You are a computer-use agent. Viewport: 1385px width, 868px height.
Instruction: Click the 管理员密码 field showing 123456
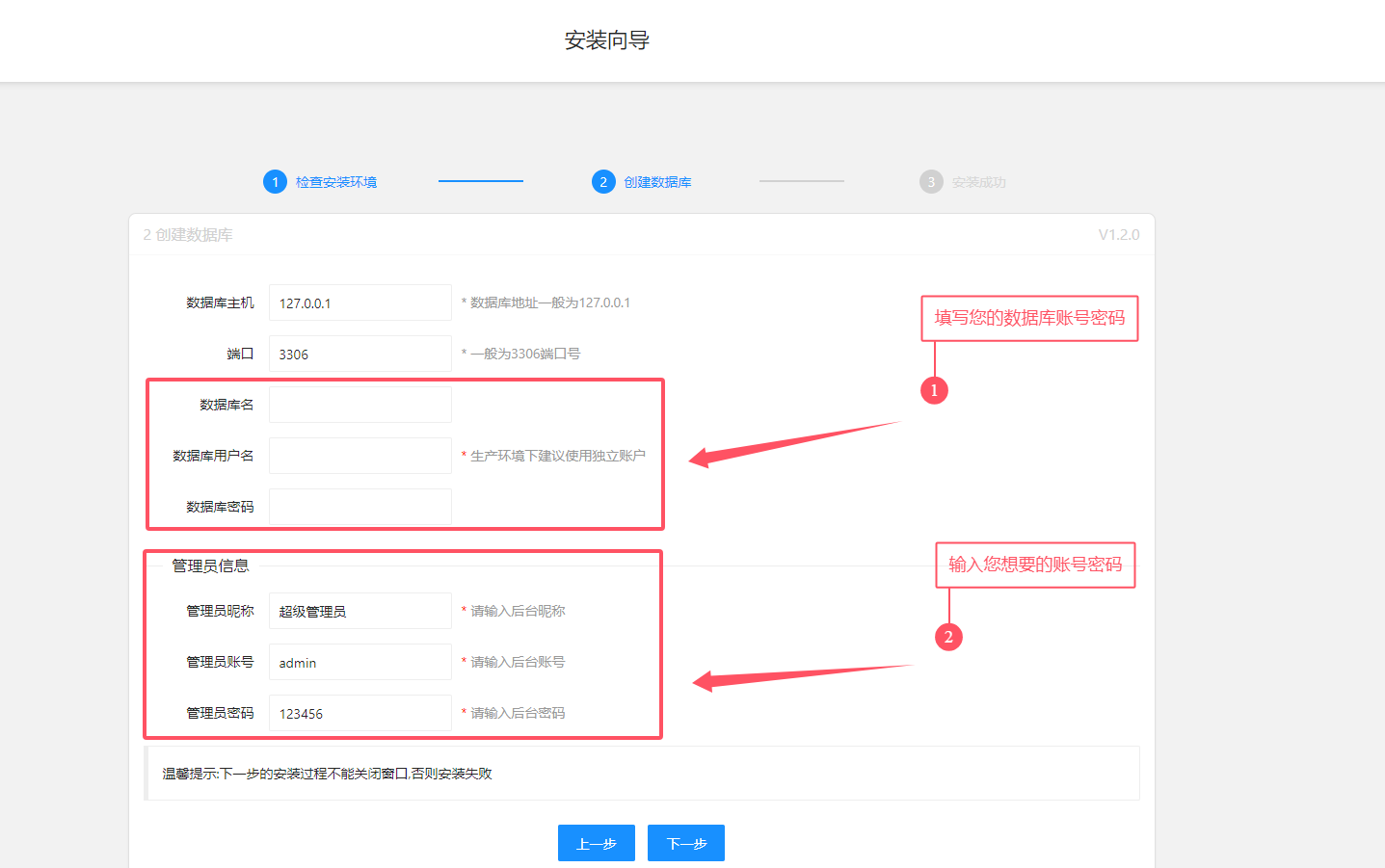tap(360, 713)
